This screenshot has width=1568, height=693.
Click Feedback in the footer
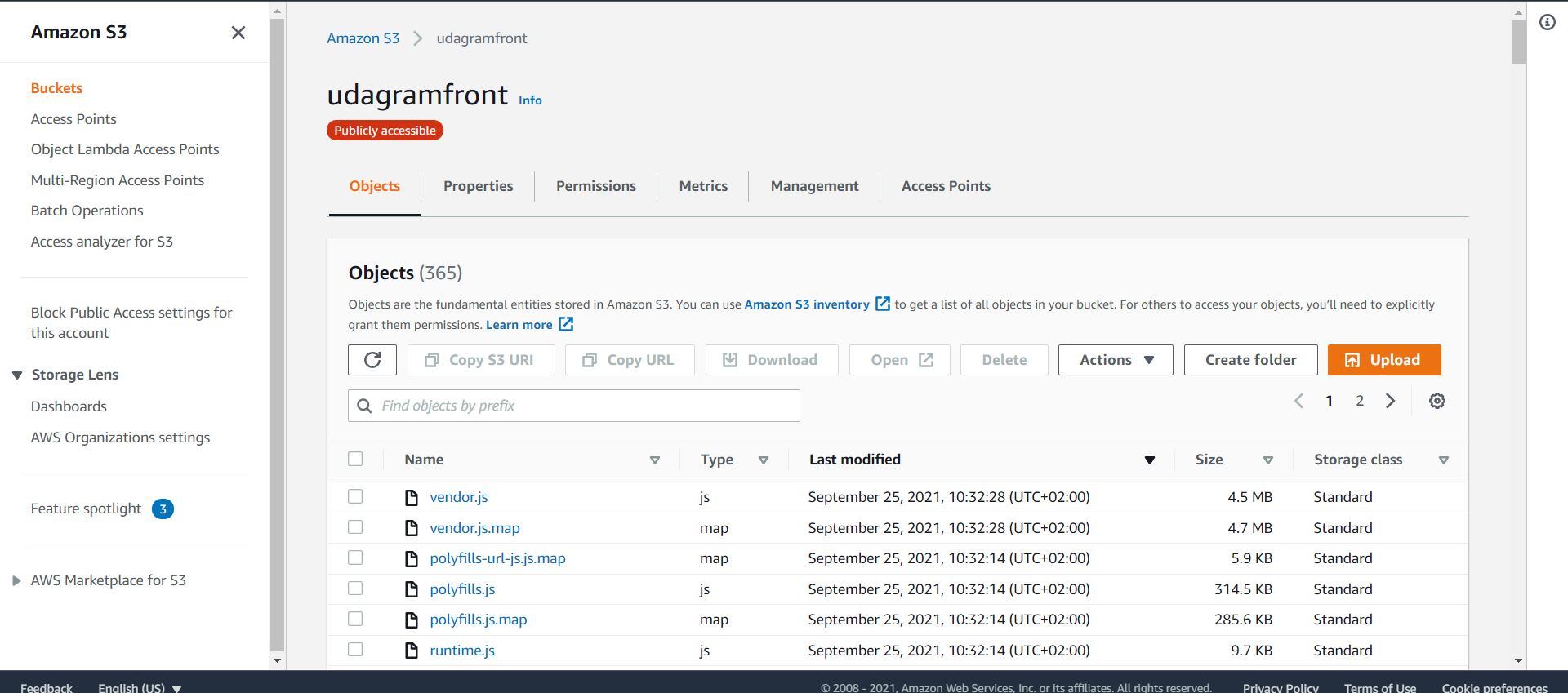pyautogui.click(x=47, y=687)
